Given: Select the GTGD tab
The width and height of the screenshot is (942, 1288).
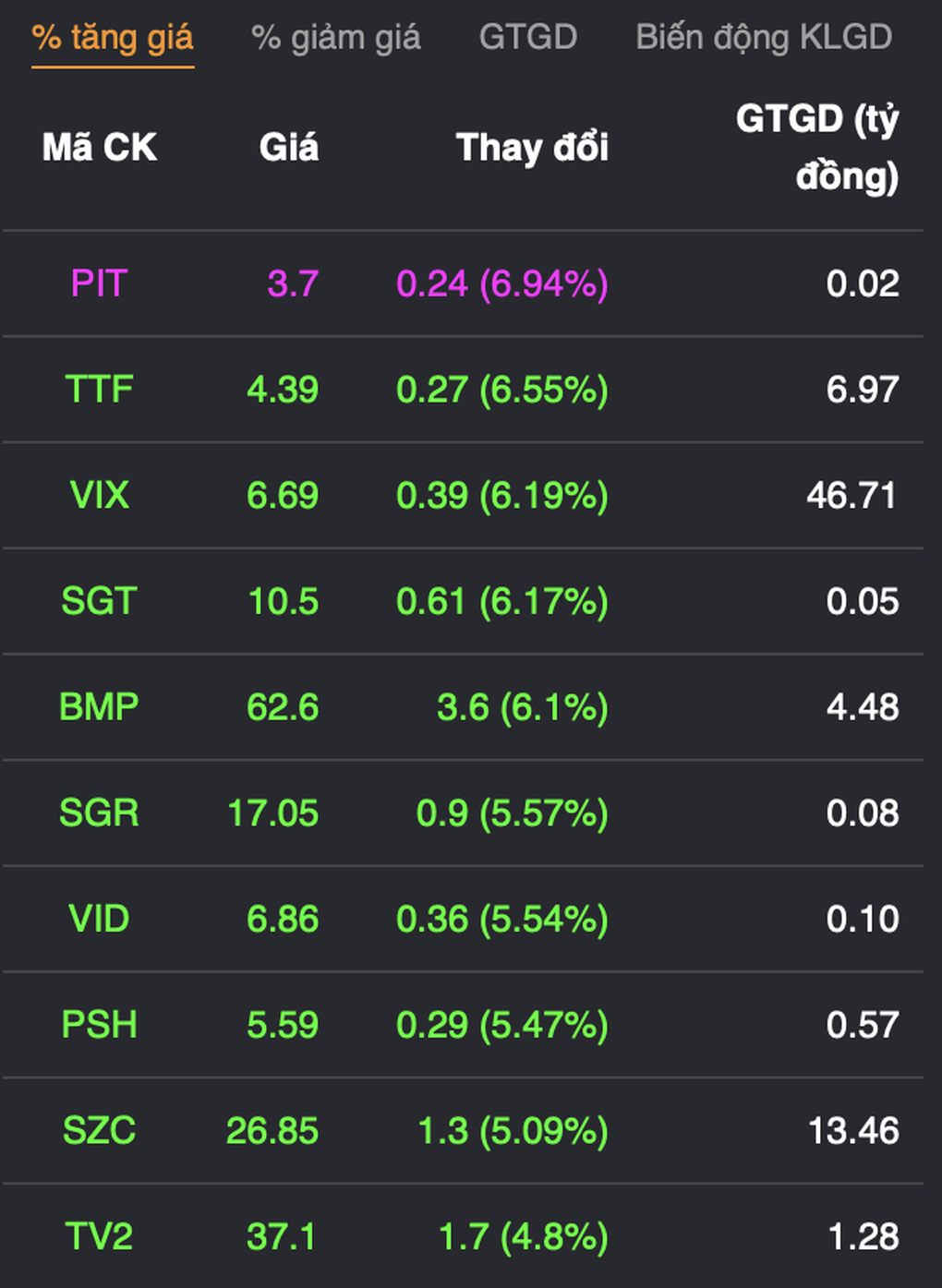Looking at the screenshot, I should [x=527, y=38].
